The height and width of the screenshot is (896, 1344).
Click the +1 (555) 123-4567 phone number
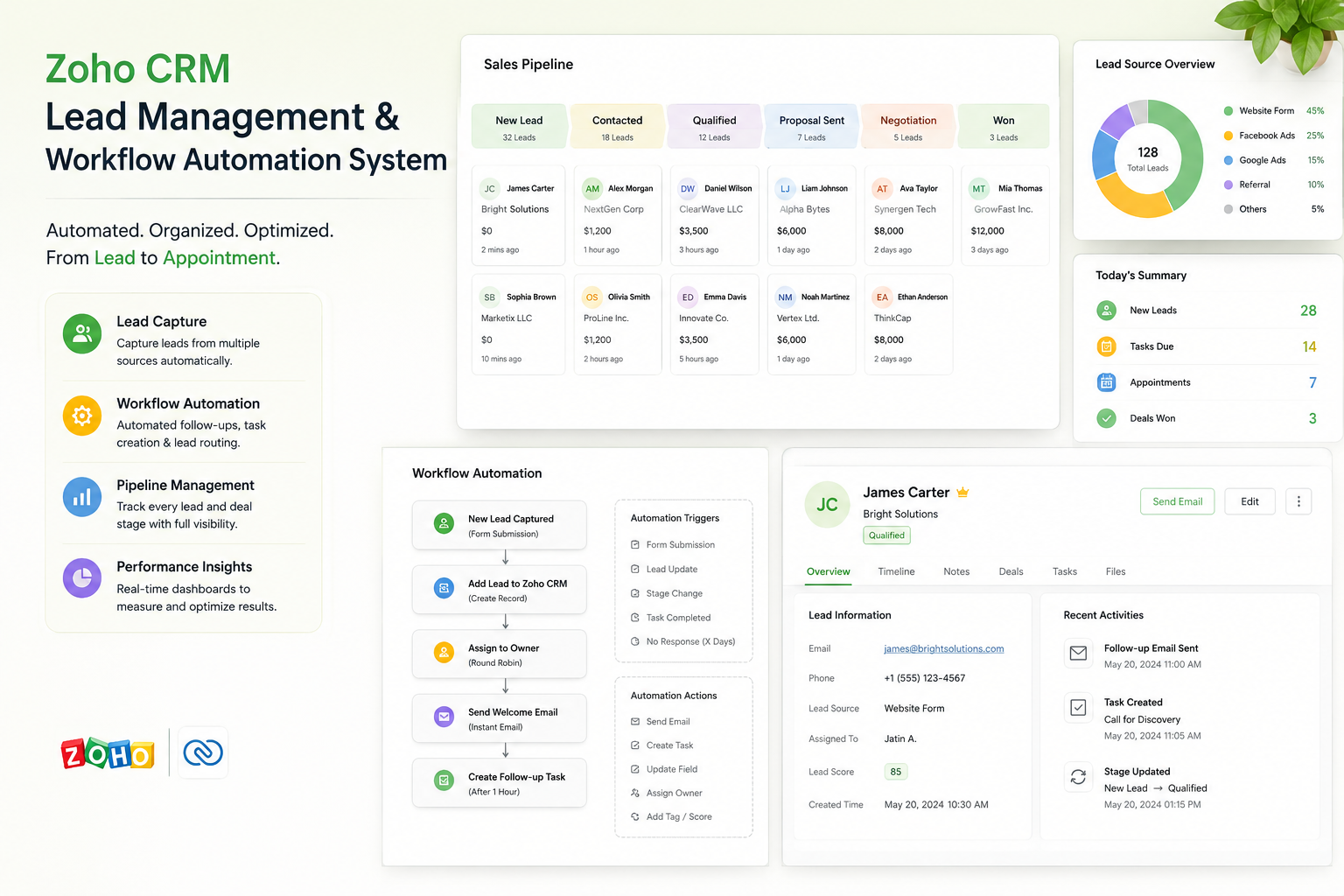click(x=925, y=678)
